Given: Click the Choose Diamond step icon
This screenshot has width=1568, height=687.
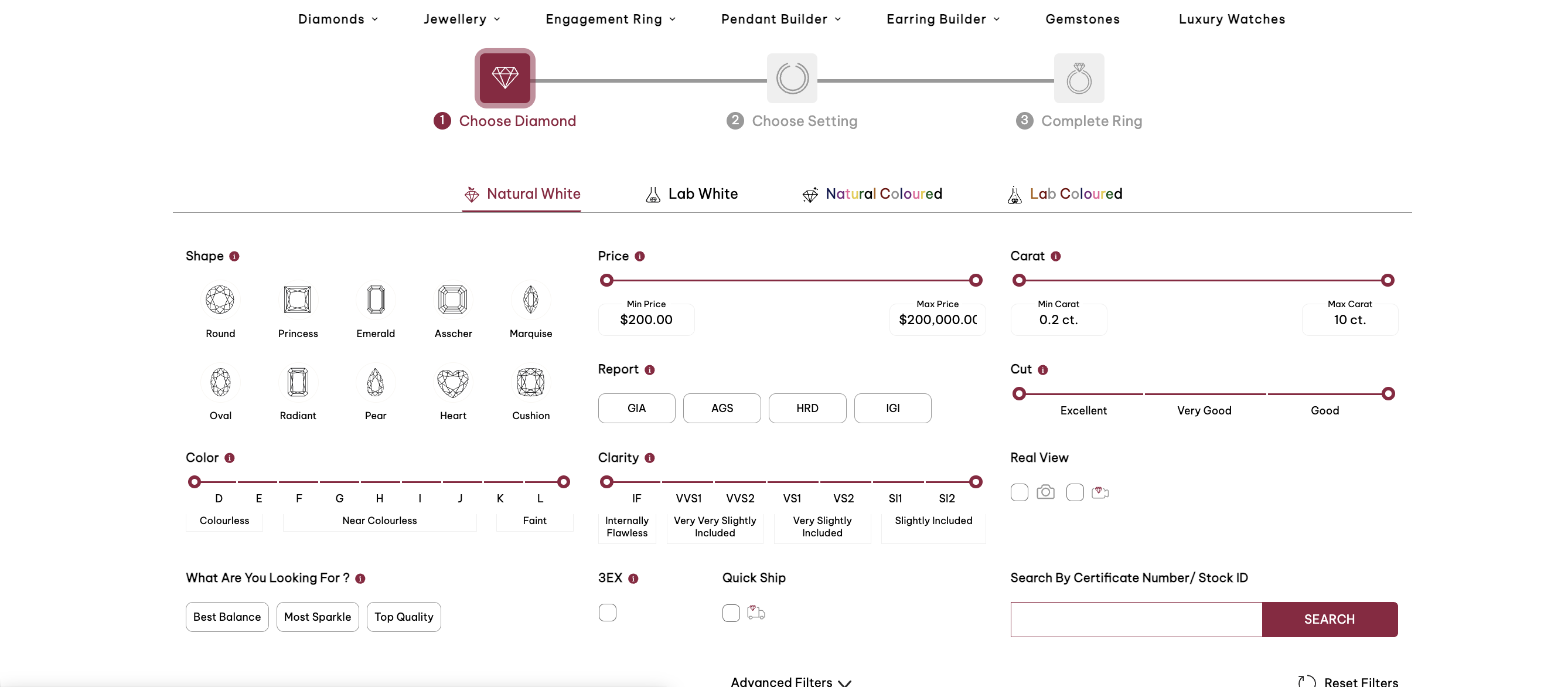Looking at the screenshot, I should [x=505, y=78].
